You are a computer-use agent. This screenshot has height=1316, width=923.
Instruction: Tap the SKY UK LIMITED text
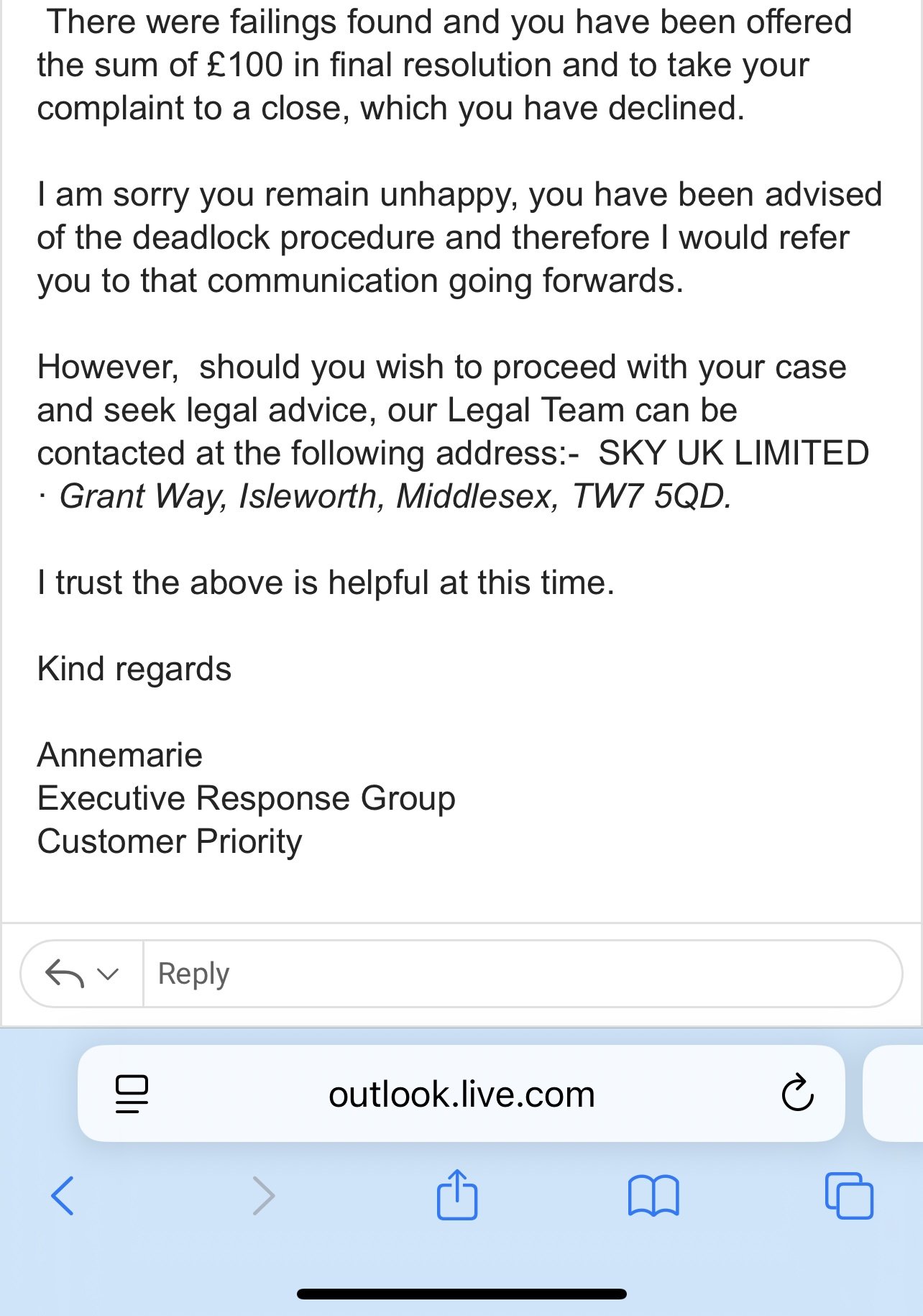click(734, 453)
